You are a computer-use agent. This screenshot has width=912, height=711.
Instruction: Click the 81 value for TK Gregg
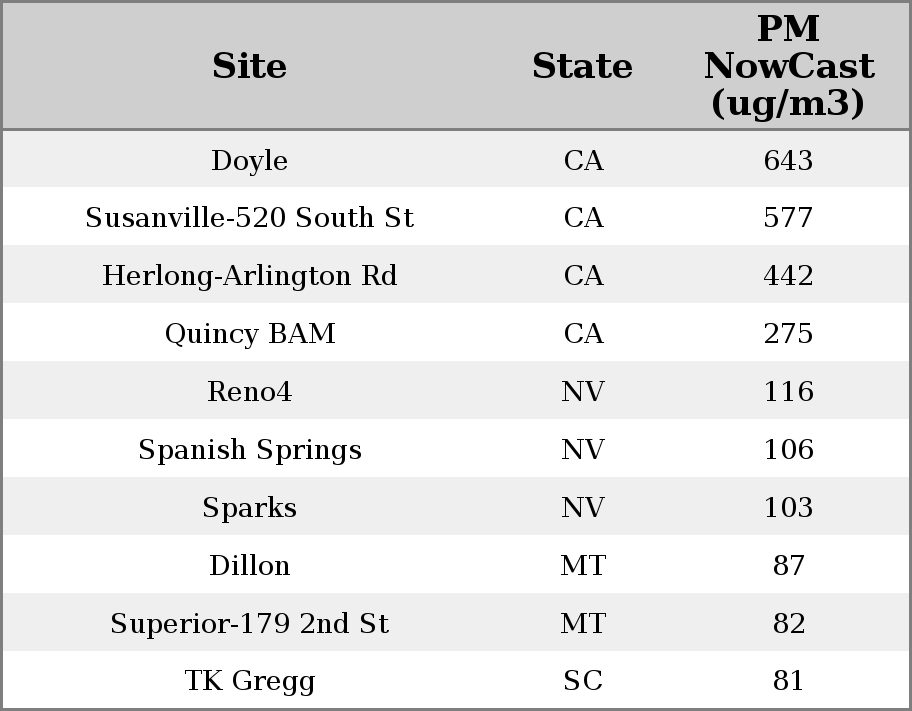[788, 682]
